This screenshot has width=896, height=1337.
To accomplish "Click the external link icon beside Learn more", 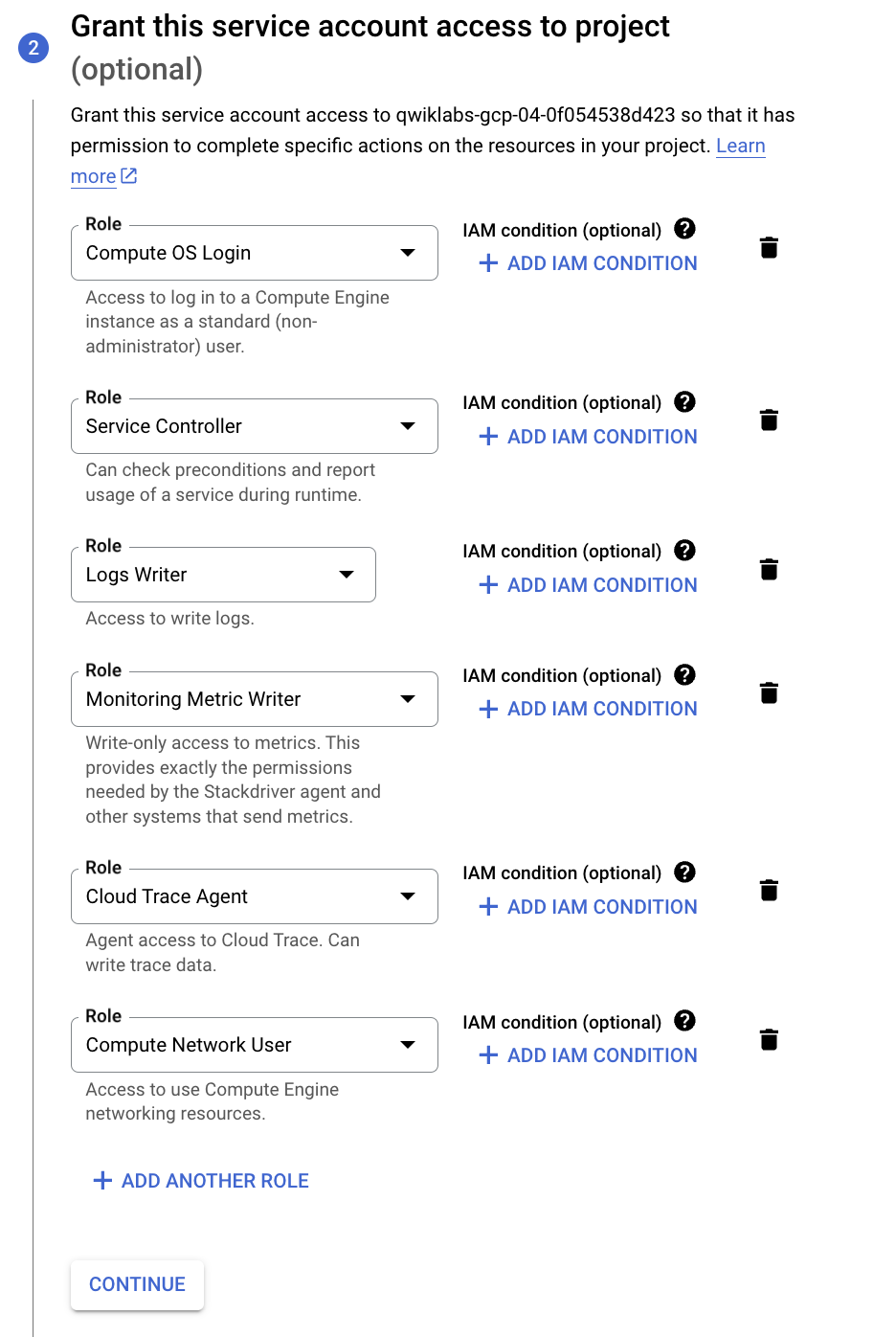I will [x=129, y=176].
